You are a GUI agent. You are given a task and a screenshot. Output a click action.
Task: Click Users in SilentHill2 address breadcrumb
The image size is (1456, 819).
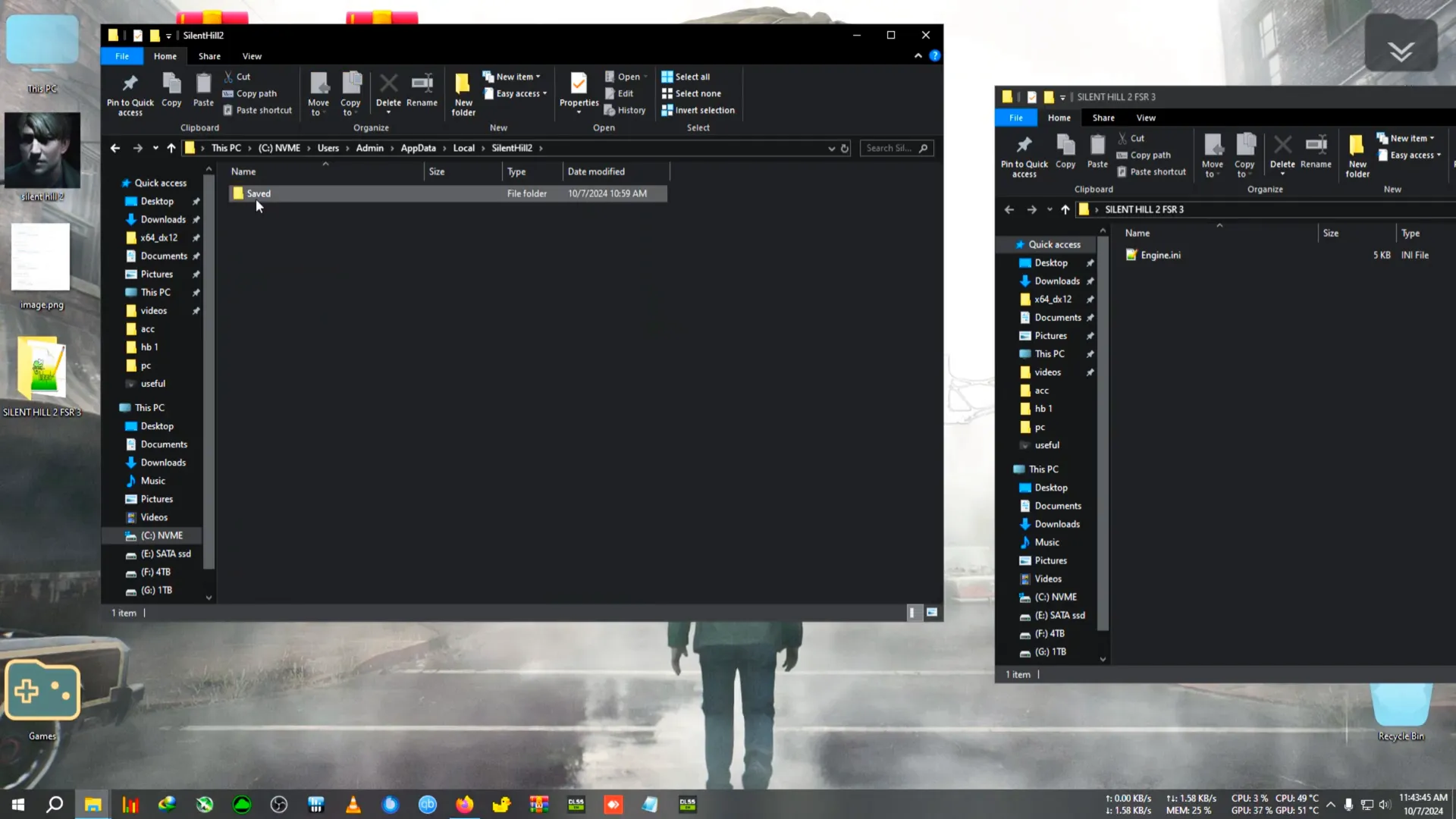[328, 148]
